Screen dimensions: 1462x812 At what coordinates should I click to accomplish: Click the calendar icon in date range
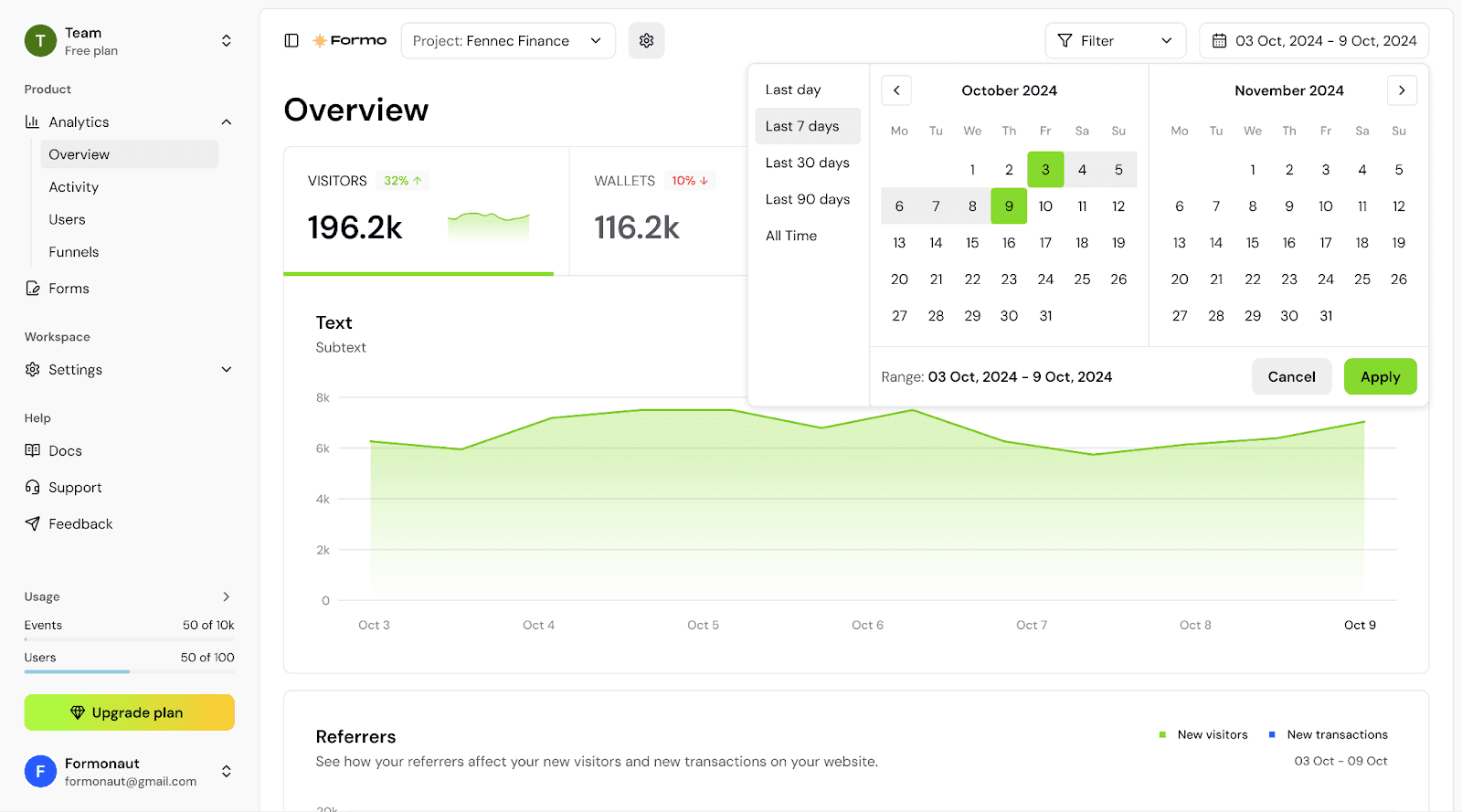1219,41
